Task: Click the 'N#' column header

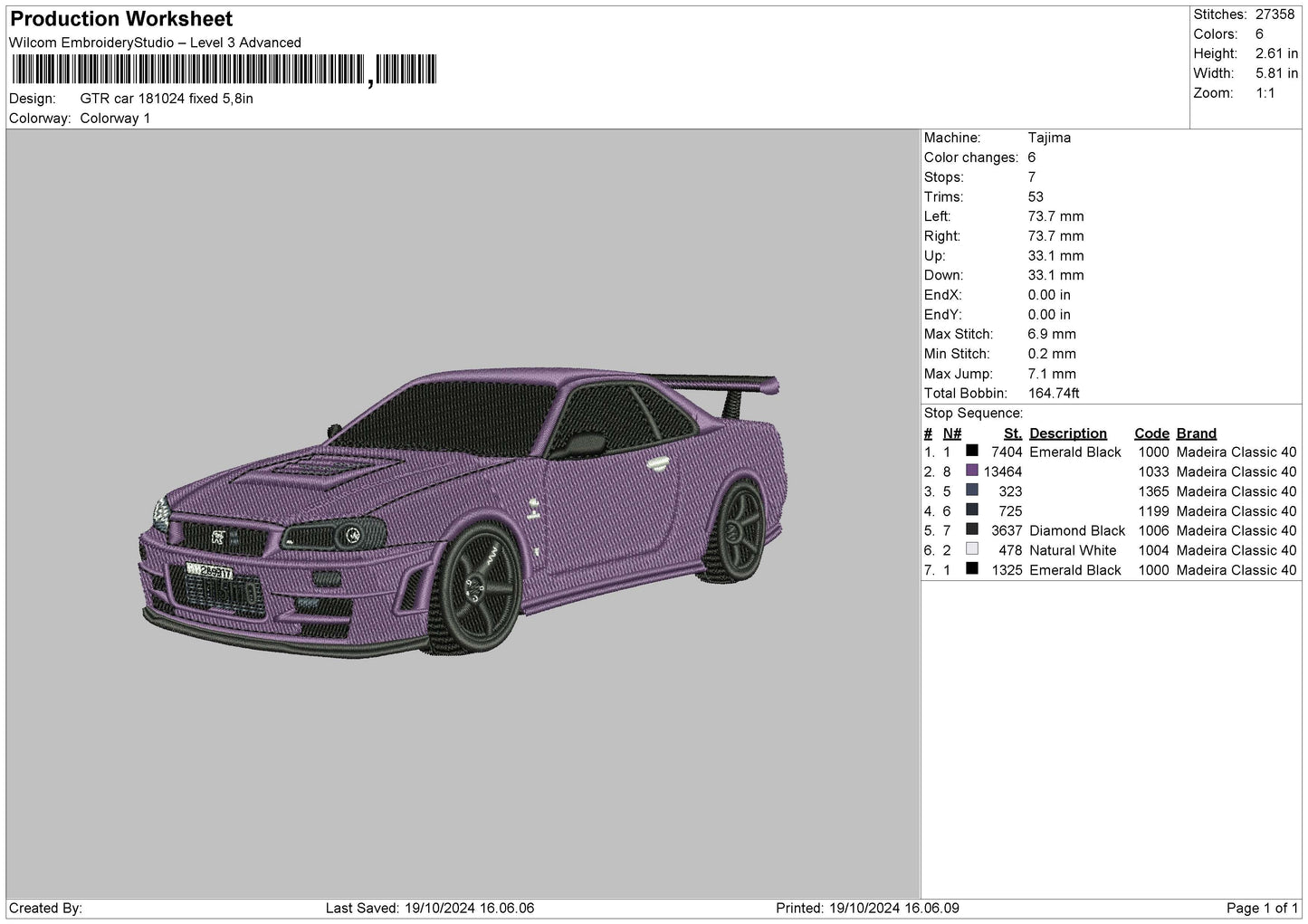Action: [951, 433]
